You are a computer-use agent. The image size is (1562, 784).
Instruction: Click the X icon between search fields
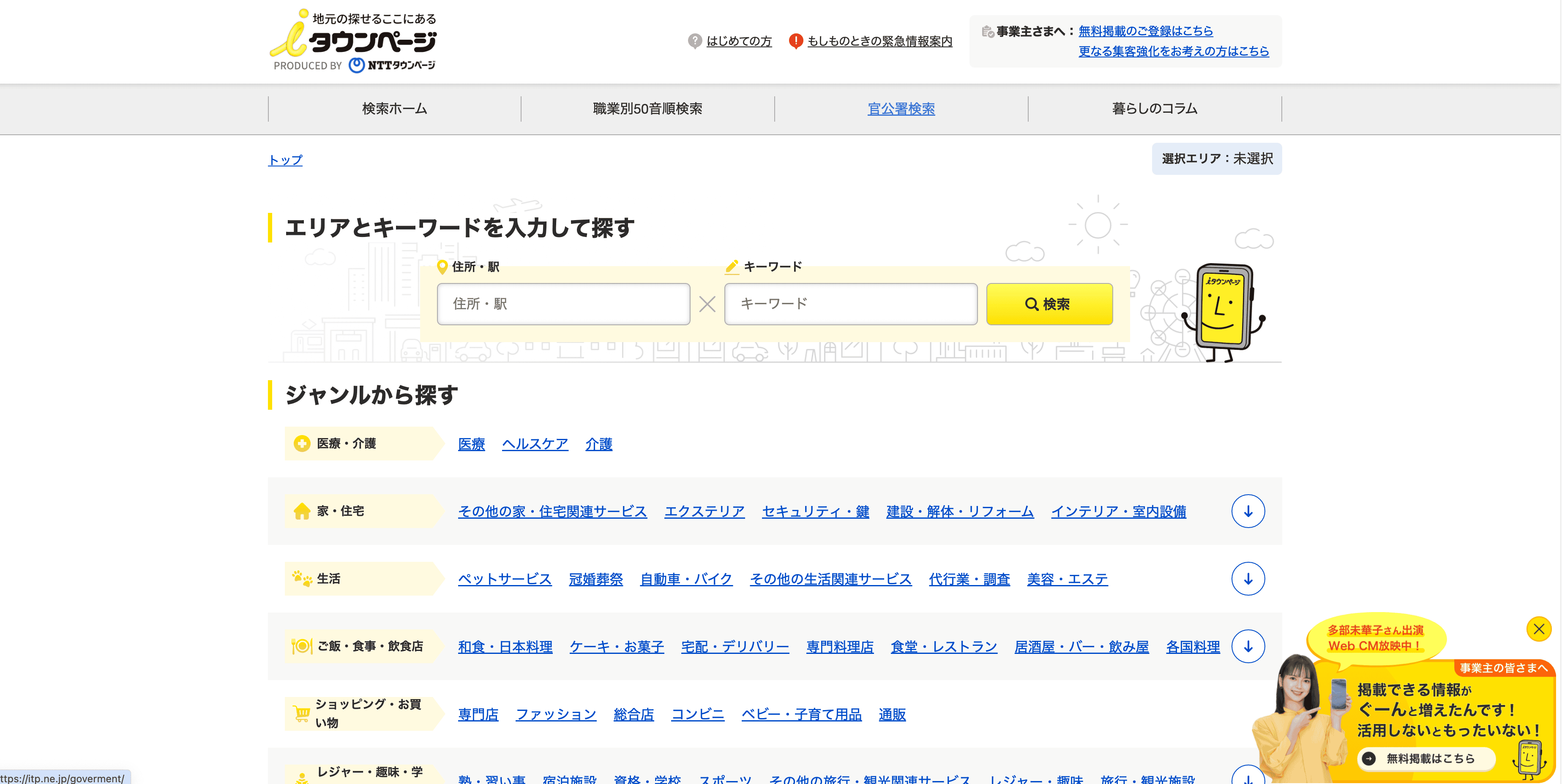pos(707,304)
